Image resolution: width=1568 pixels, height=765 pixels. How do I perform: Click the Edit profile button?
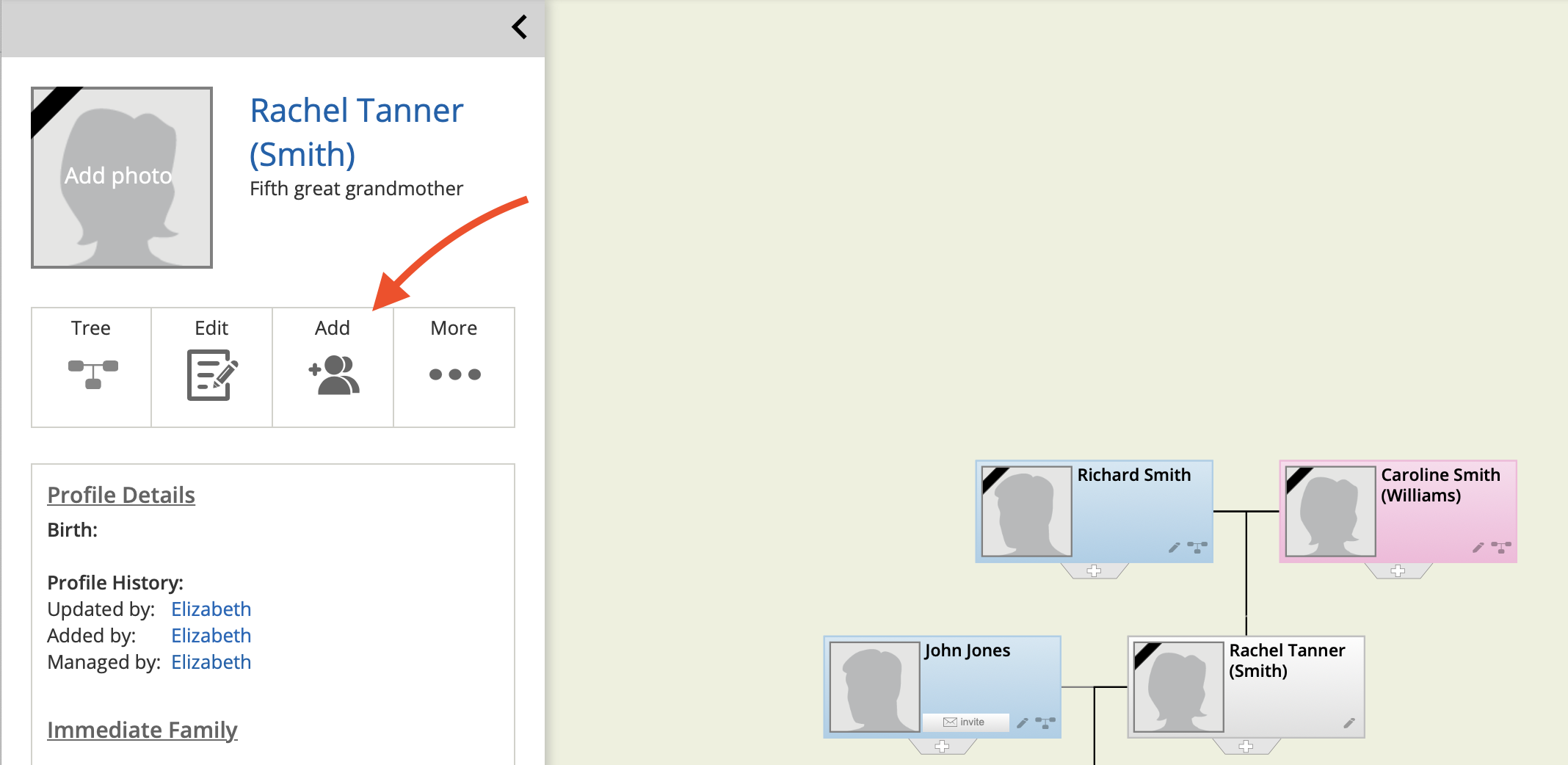tap(212, 367)
